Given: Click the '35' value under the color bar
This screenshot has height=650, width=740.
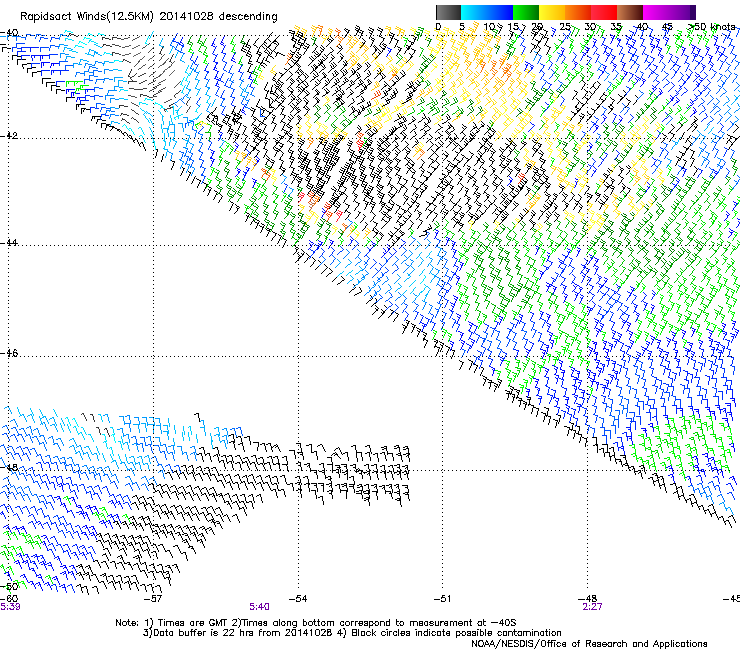Looking at the screenshot, I should [x=616, y=27].
